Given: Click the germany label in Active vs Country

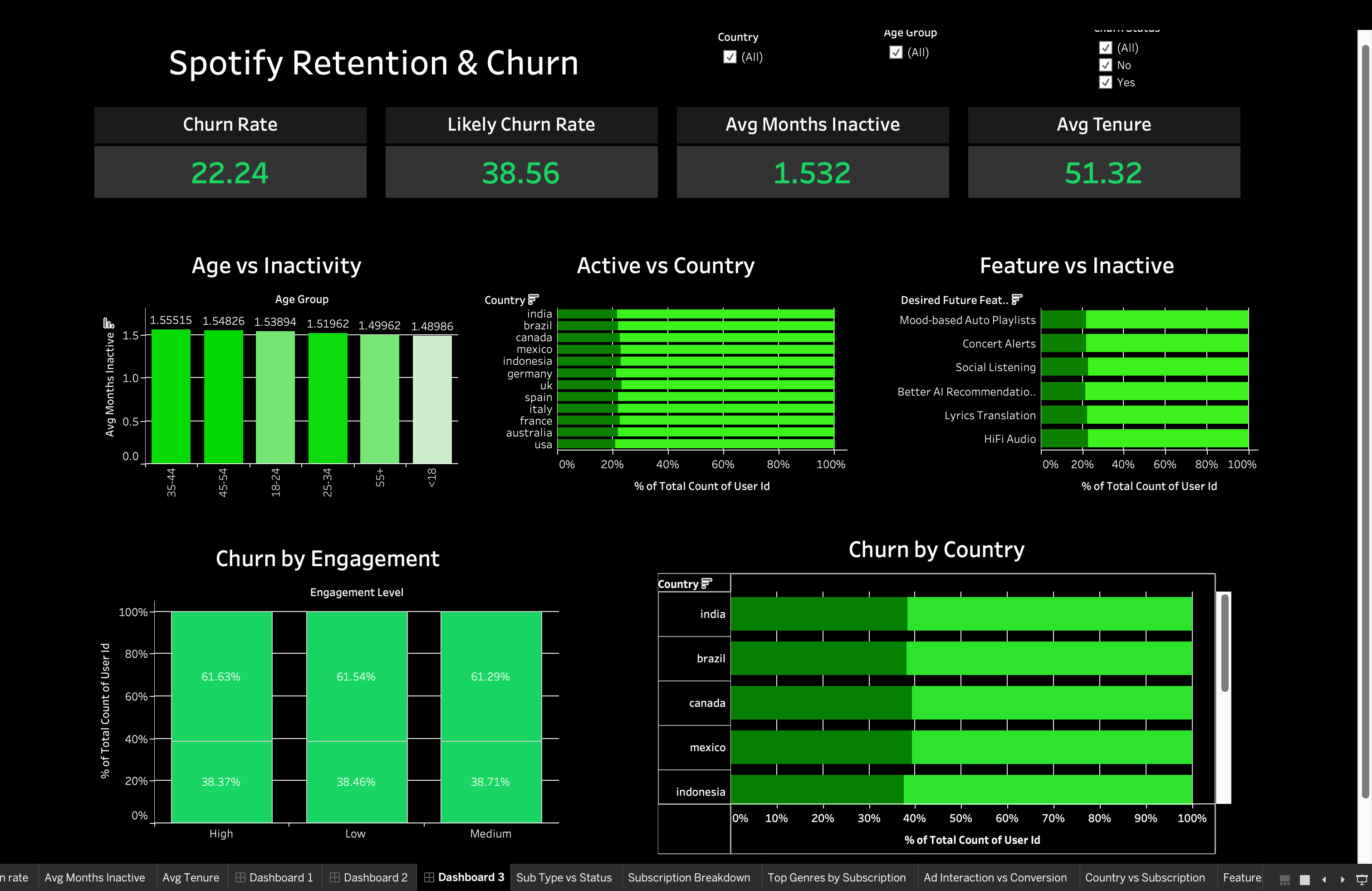Looking at the screenshot, I should [529, 373].
